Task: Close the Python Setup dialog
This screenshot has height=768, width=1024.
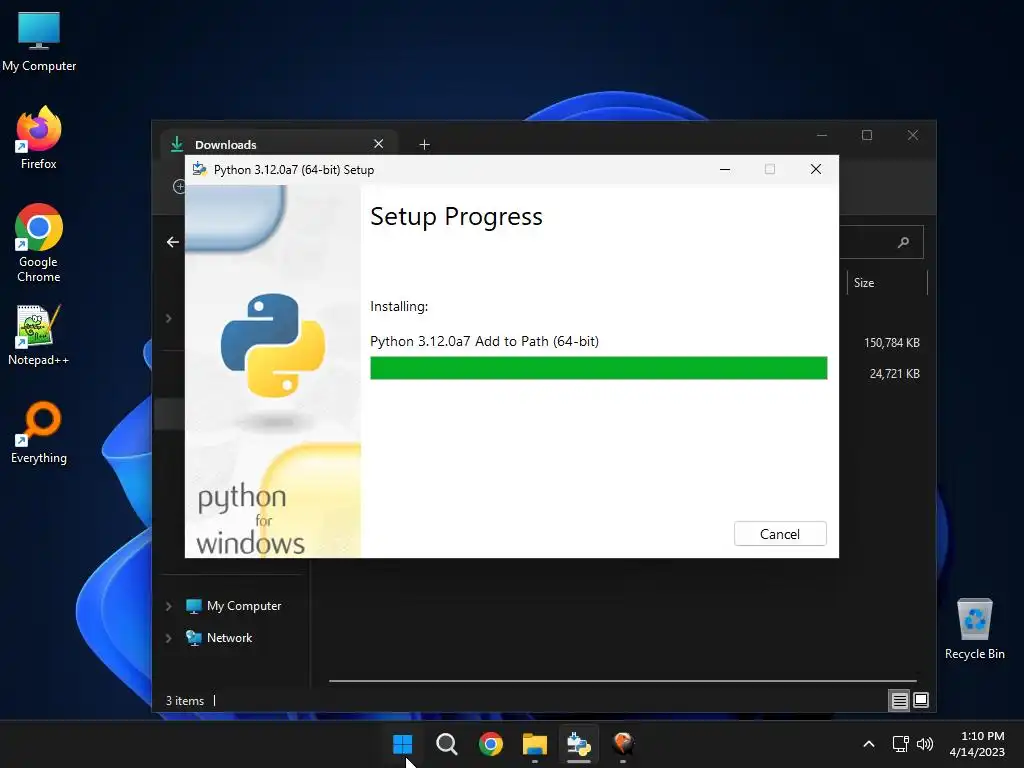Action: (816, 169)
